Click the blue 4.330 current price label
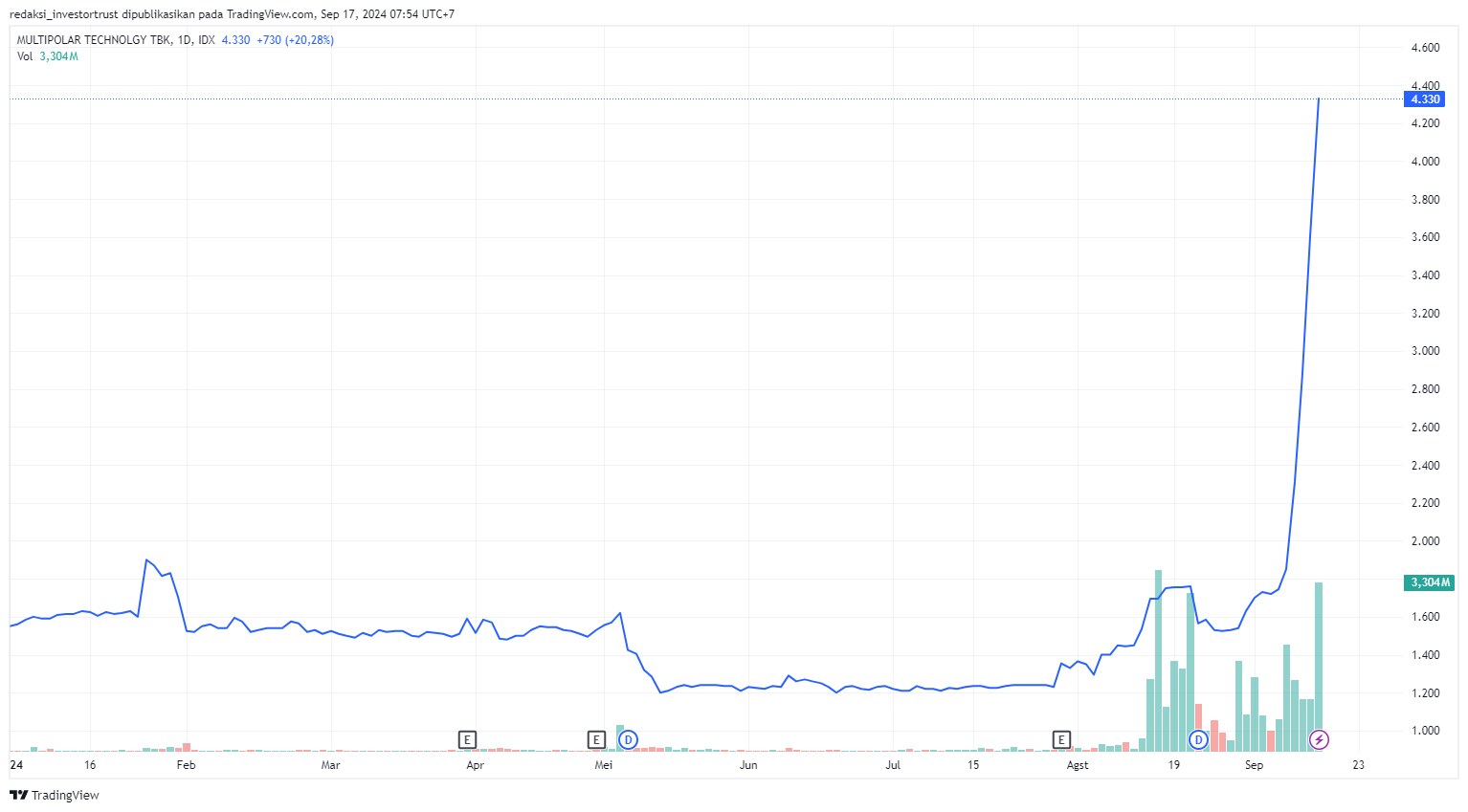 click(x=1424, y=99)
